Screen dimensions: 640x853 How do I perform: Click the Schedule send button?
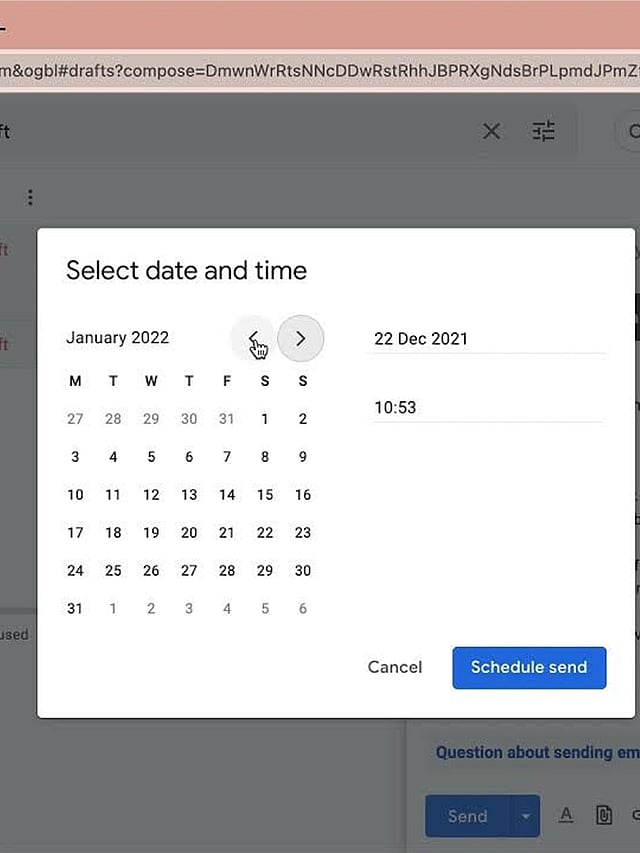529,667
